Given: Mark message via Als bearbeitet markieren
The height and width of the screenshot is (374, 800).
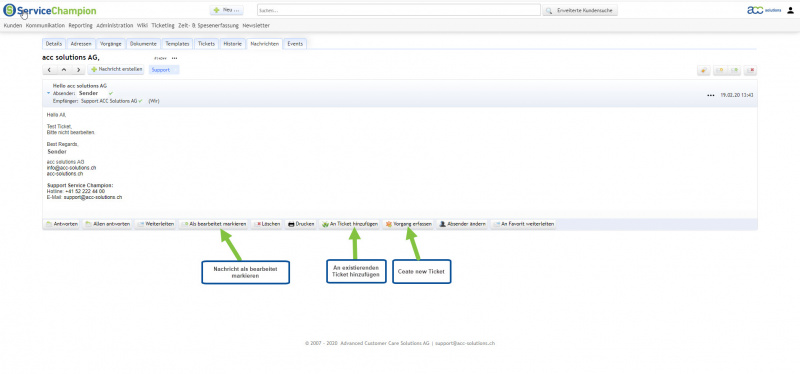Looking at the screenshot, I should (x=213, y=224).
